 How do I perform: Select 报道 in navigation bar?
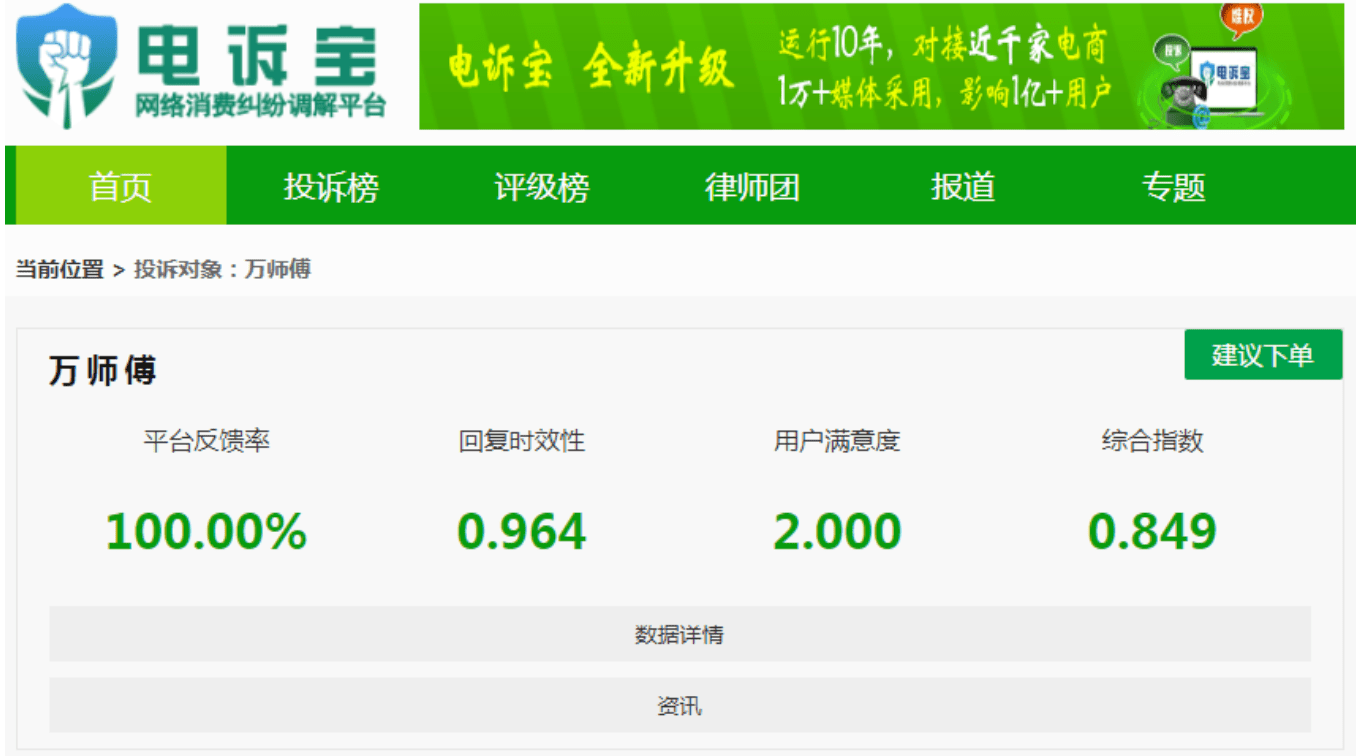point(963,186)
